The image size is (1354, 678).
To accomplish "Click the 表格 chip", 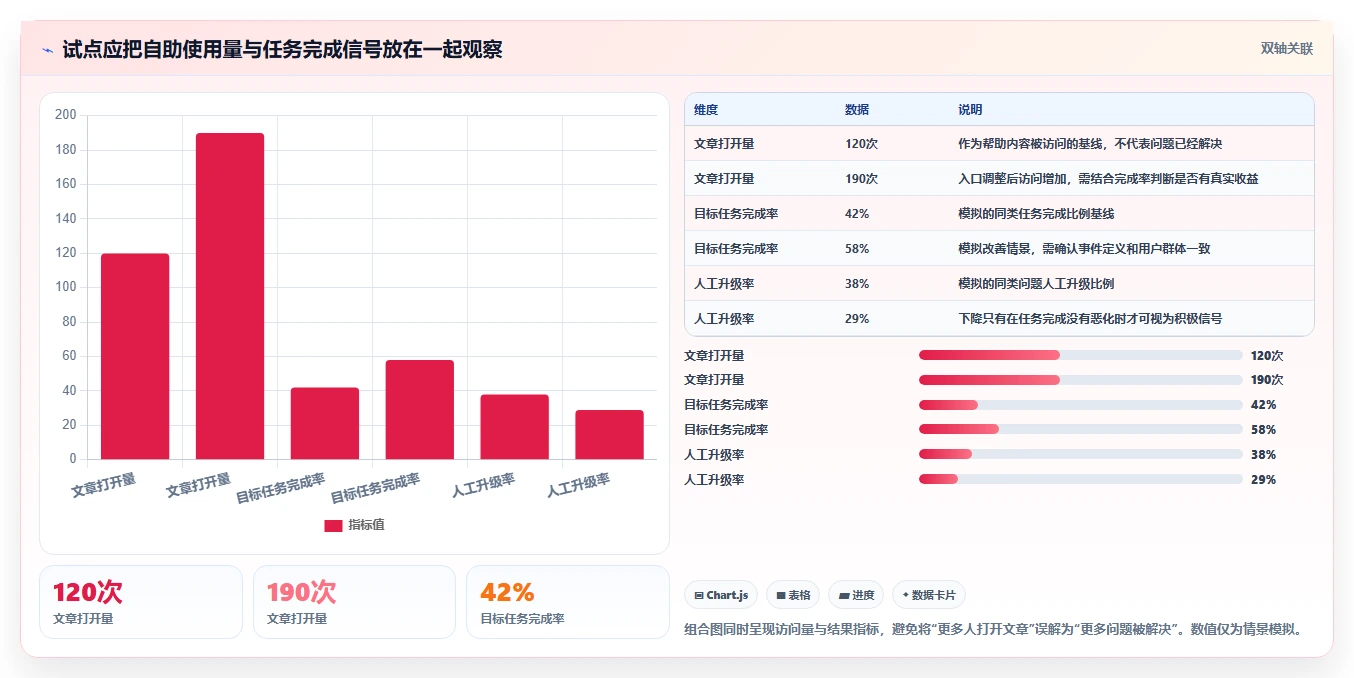I will tap(793, 595).
